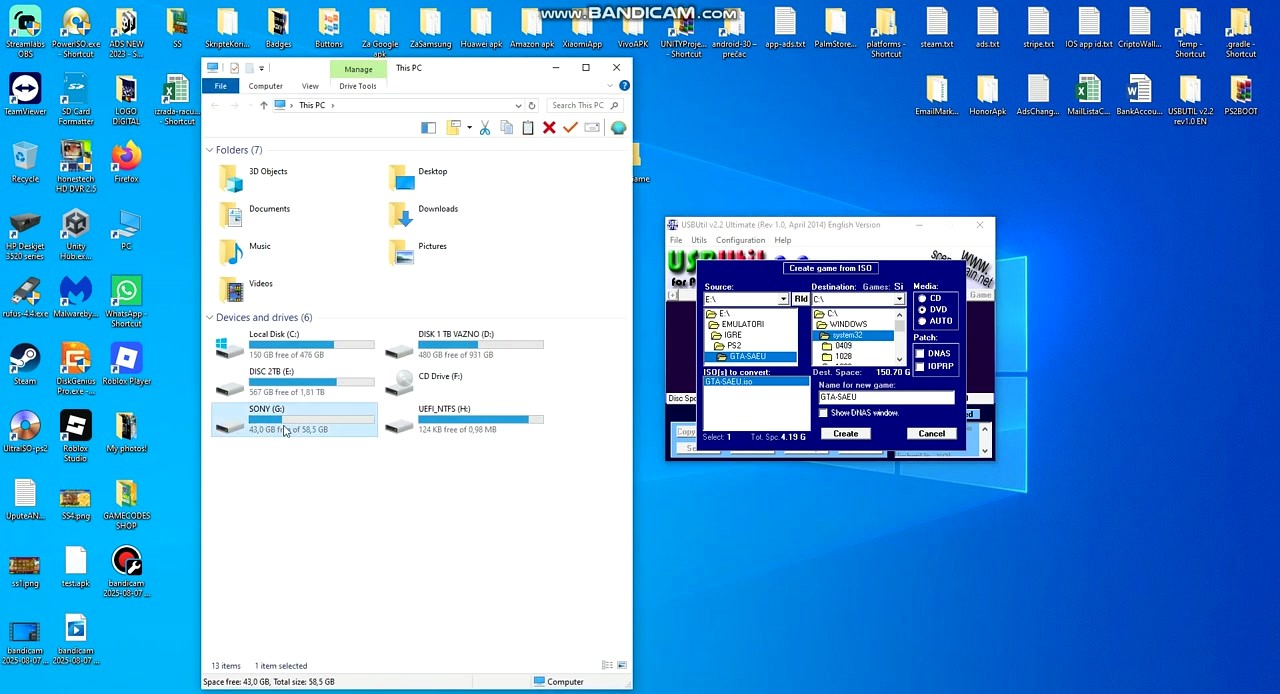Enable the DNAS patch checkbox
Image resolution: width=1280 pixels, height=694 pixels.
920,352
